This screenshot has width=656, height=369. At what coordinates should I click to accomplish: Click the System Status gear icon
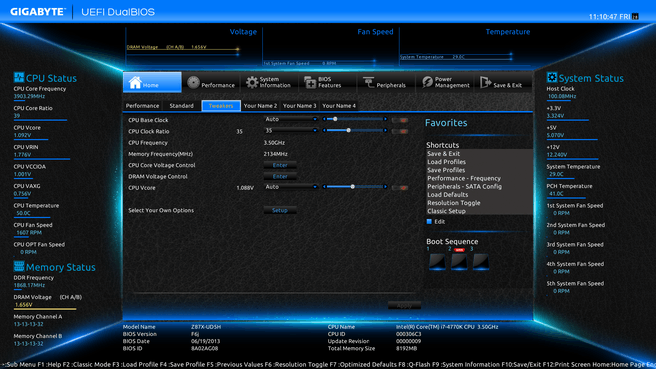click(x=552, y=77)
